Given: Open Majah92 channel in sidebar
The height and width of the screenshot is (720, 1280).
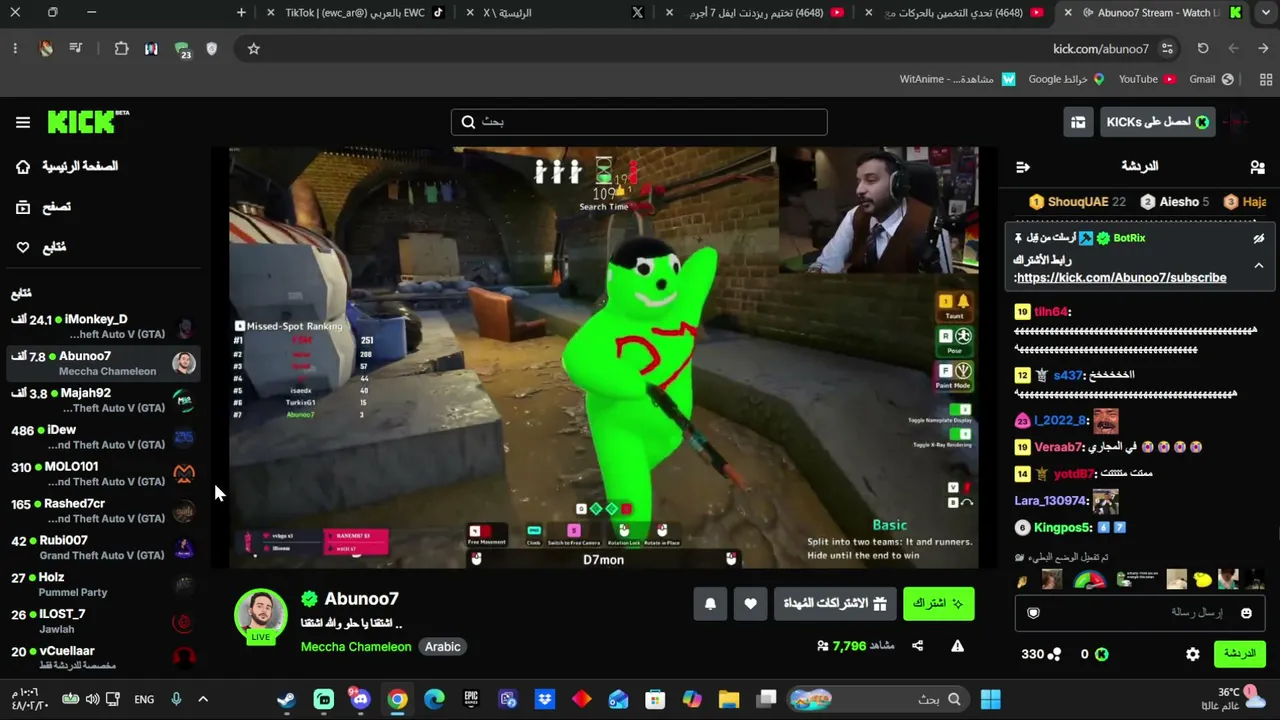Looking at the screenshot, I should [102, 400].
